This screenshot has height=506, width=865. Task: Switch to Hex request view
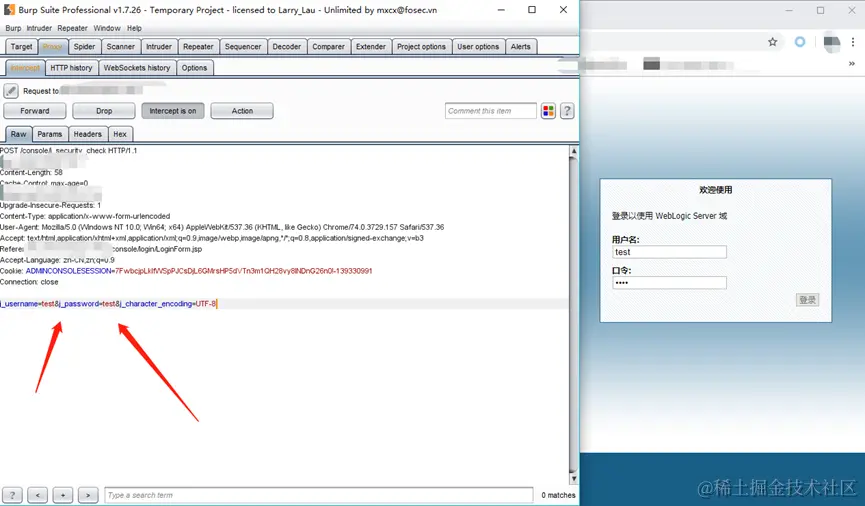pos(120,134)
